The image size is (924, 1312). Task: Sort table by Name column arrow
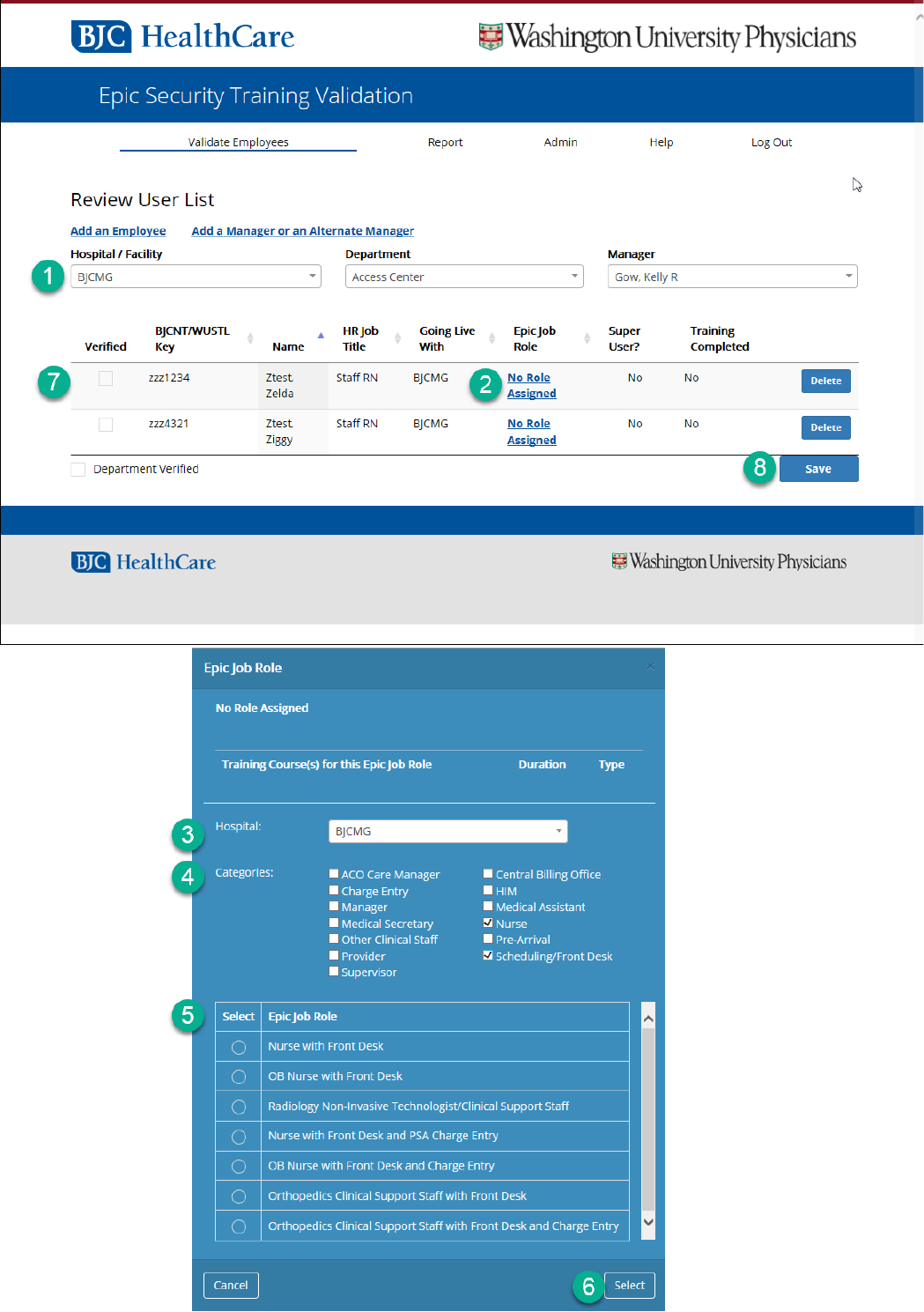[321, 336]
